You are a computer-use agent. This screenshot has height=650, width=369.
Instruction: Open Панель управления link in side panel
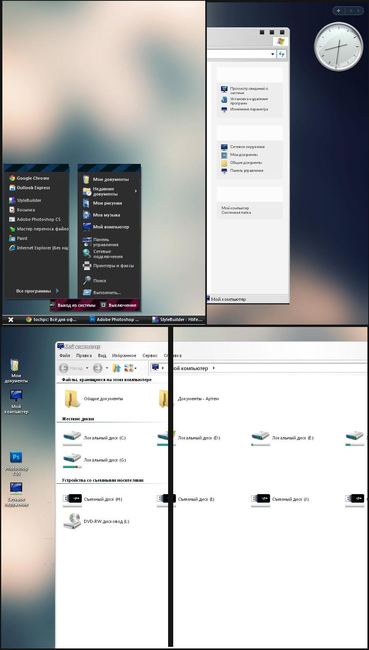pos(242,170)
